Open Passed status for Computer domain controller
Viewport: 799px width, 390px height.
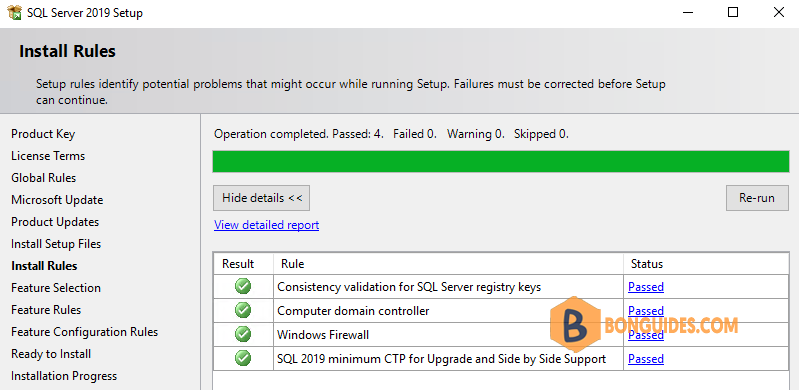tap(646, 311)
